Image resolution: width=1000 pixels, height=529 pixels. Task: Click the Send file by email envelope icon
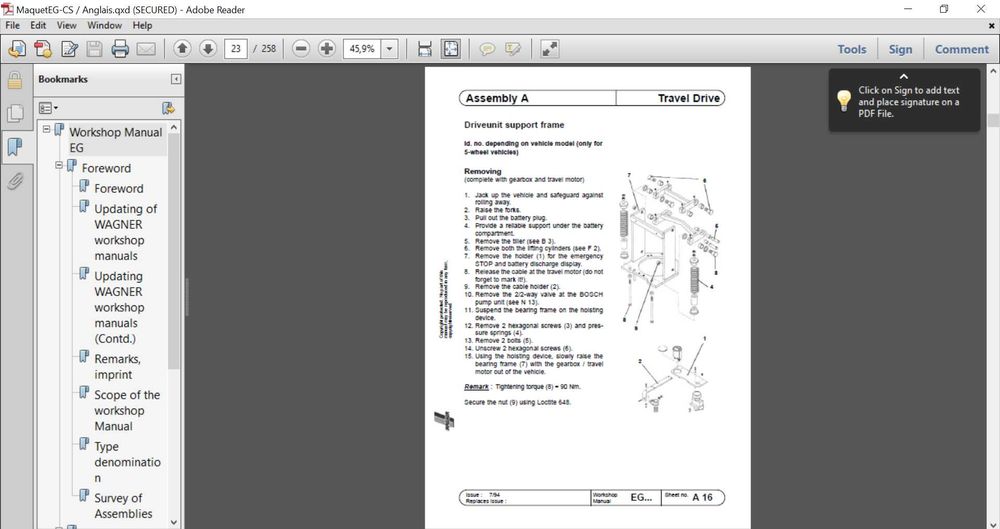[146, 48]
